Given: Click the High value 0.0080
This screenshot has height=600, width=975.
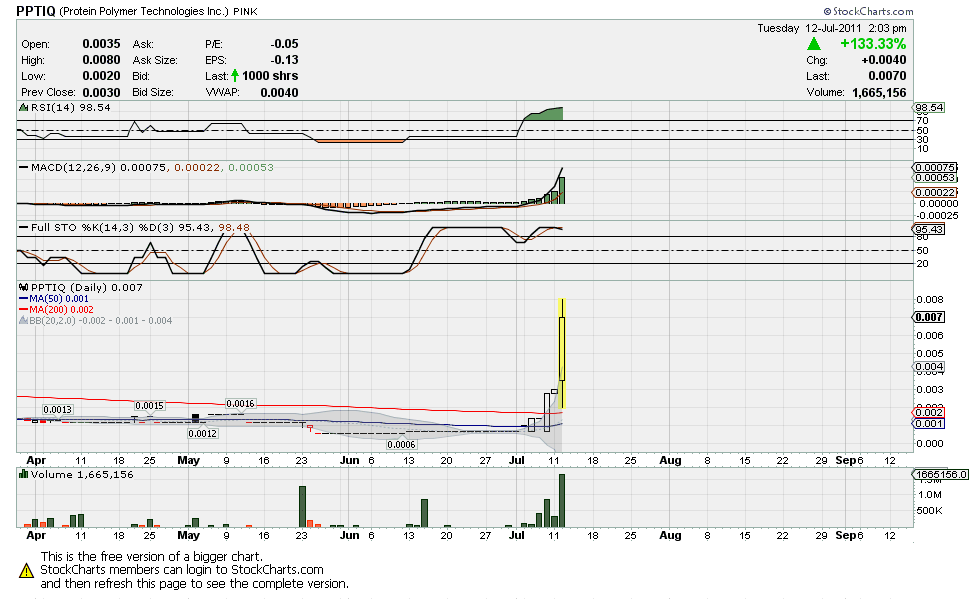Looking at the screenshot, I should (x=101, y=60).
